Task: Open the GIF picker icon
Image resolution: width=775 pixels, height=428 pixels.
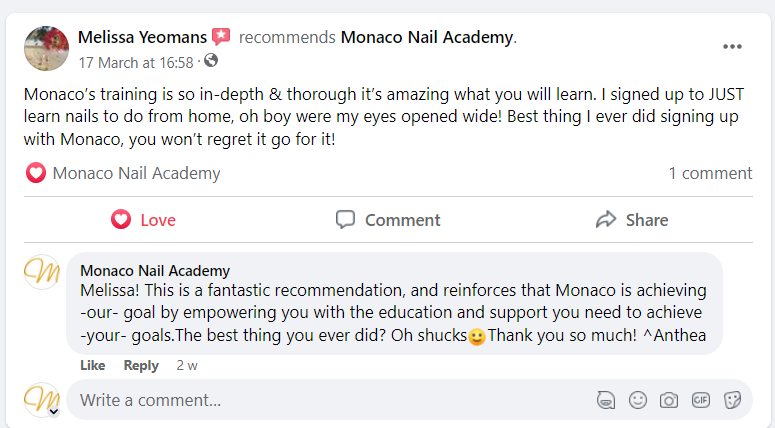Action: click(x=701, y=400)
